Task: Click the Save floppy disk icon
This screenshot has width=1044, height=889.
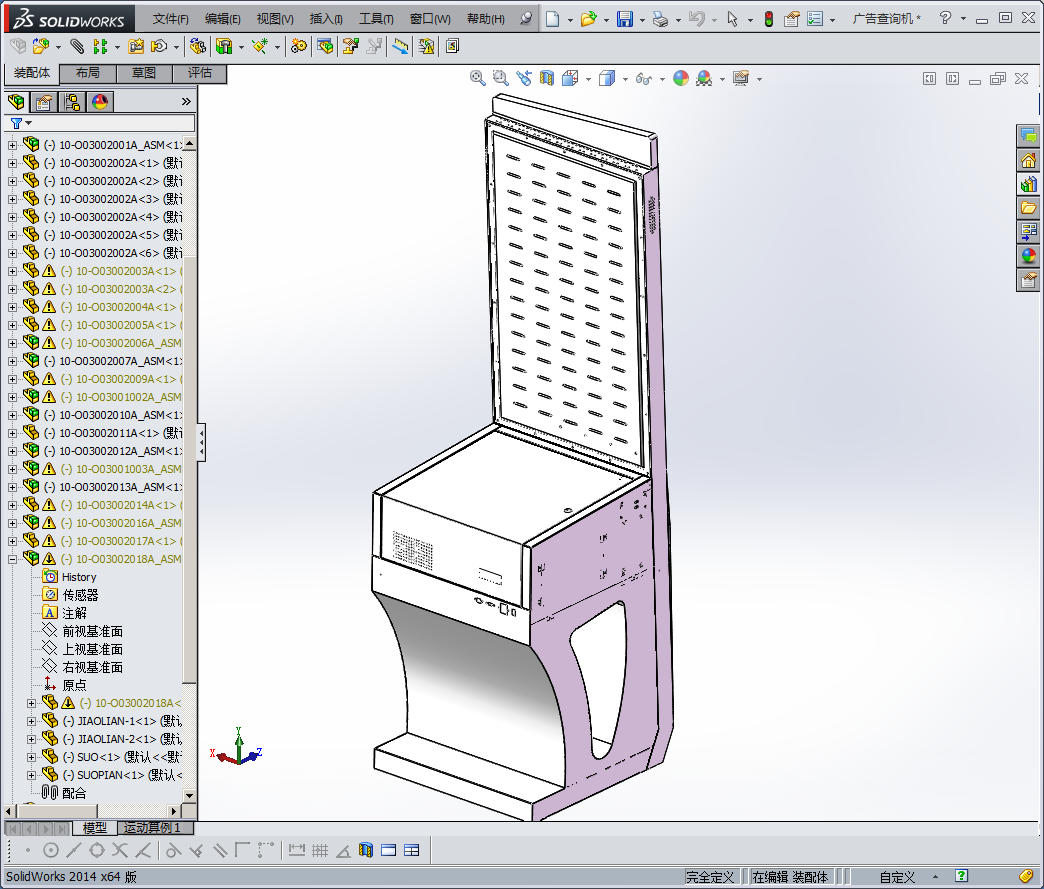Action: pyautogui.click(x=625, y=19)
